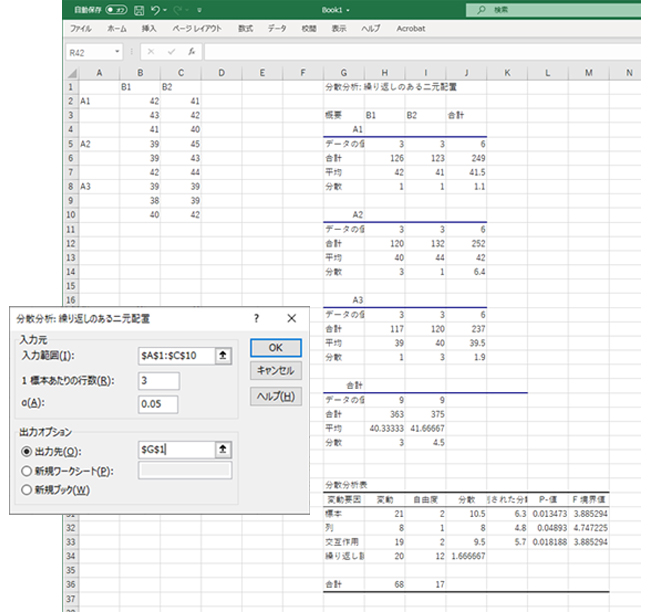The width and height of the screenshot is (650, 612).
Task: Click the Redo icon
Action: [x=178, y=10]
